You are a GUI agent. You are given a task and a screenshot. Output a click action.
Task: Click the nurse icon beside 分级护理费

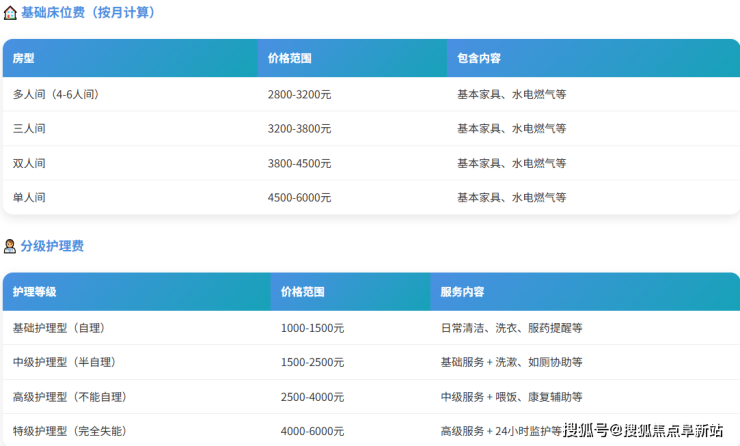coord(10,246)
